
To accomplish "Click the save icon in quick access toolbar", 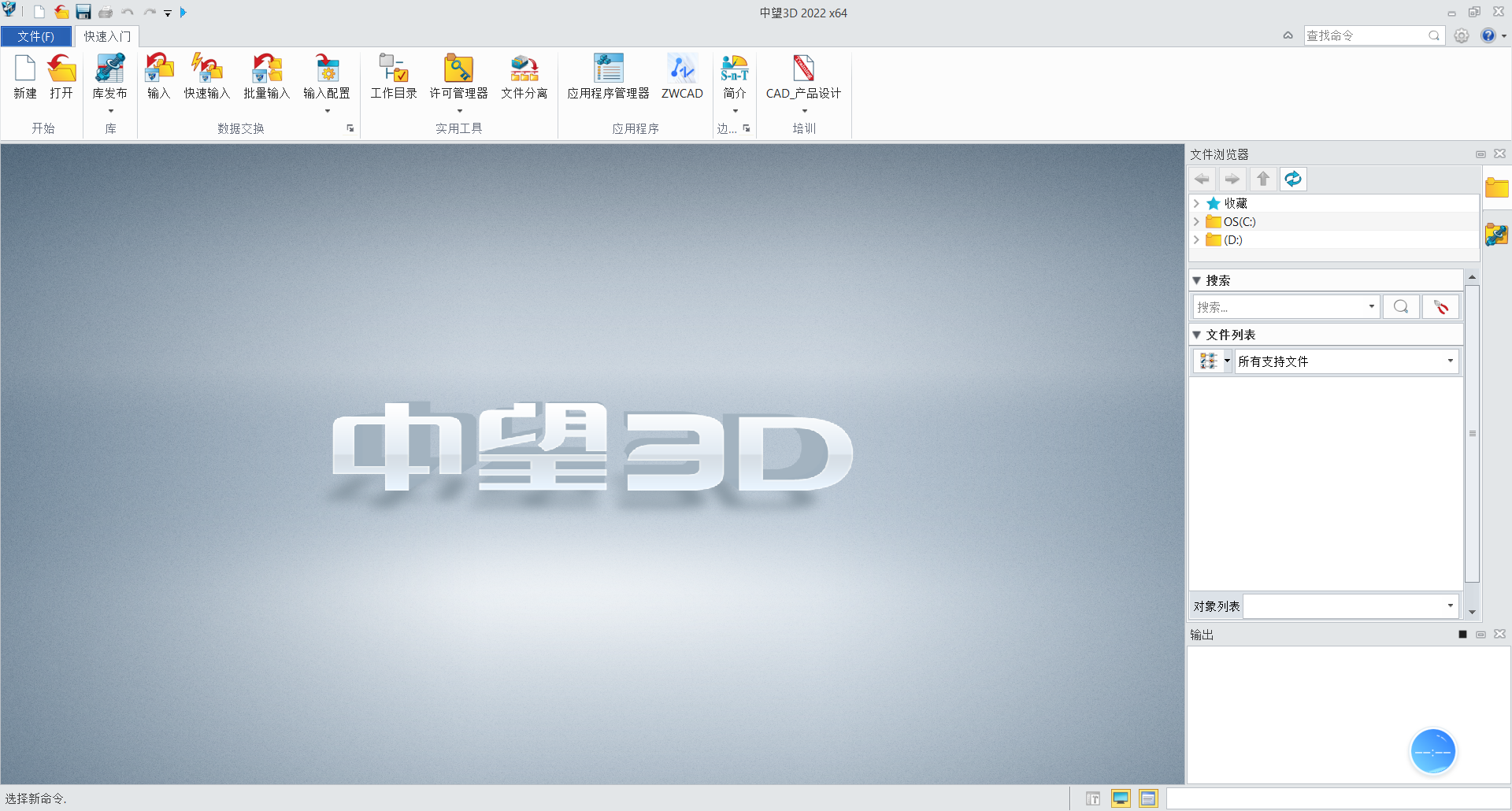I will [x=83, y=13].
